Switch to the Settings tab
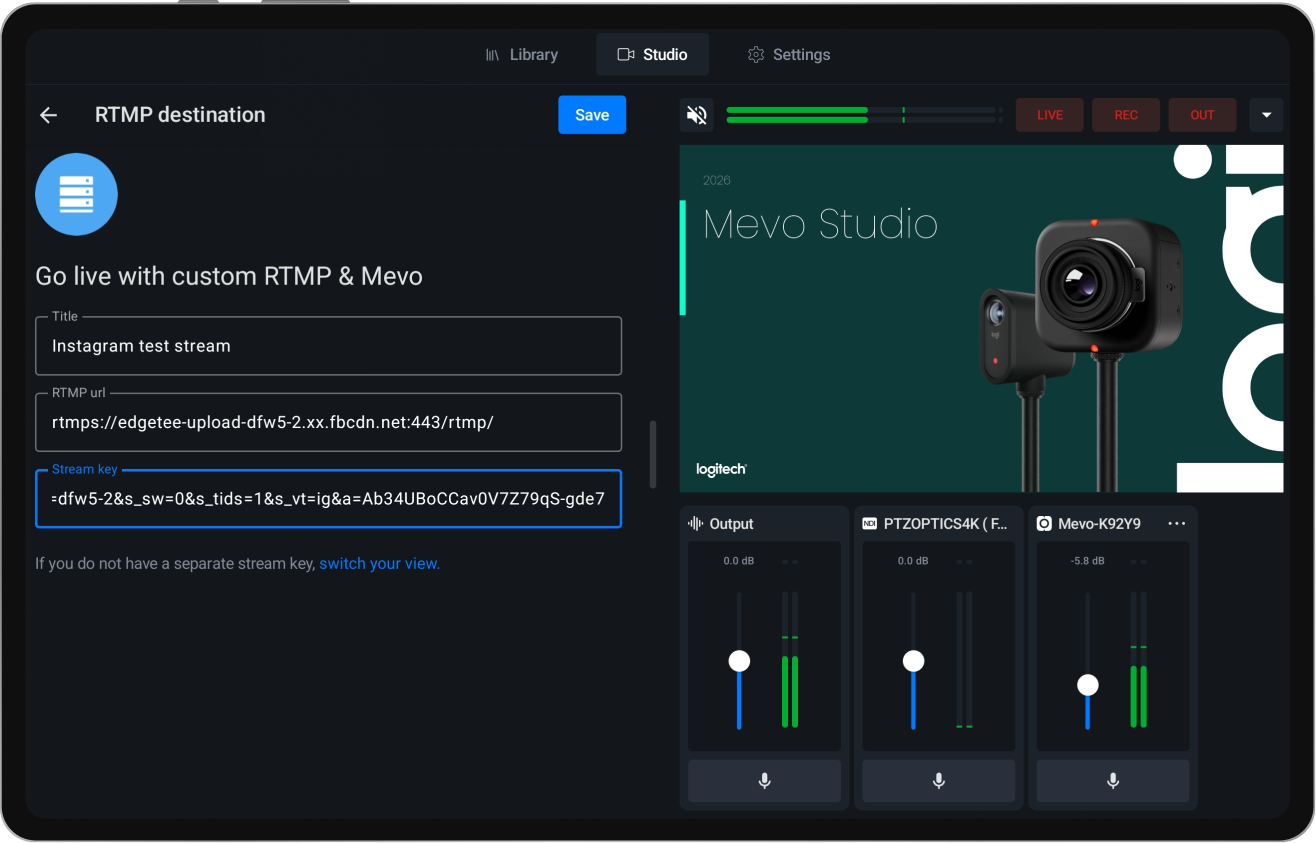This screenshot has width=1316, height=843. [x=789, y=54]
